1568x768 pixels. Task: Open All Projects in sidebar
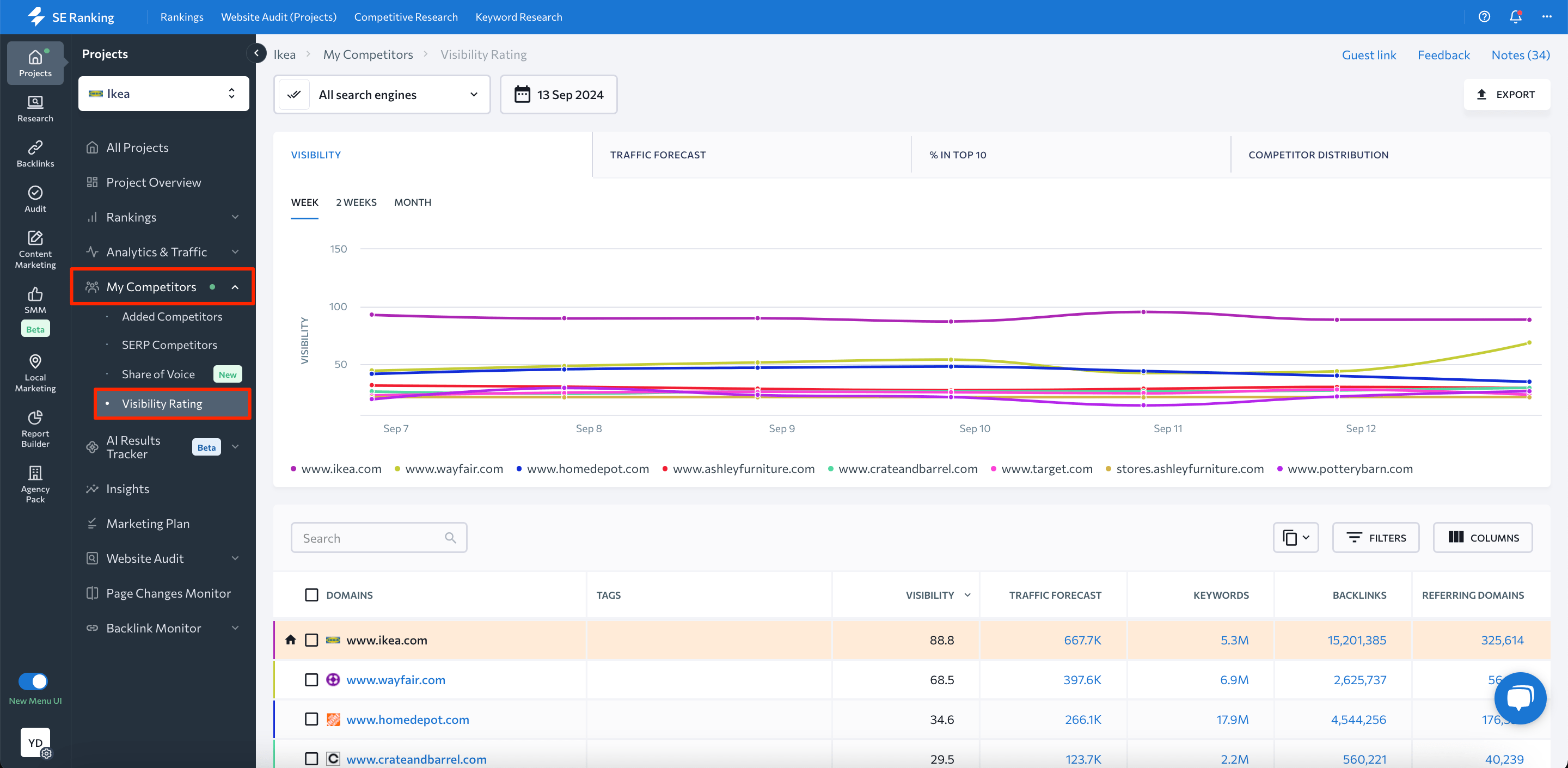[137, 148]
